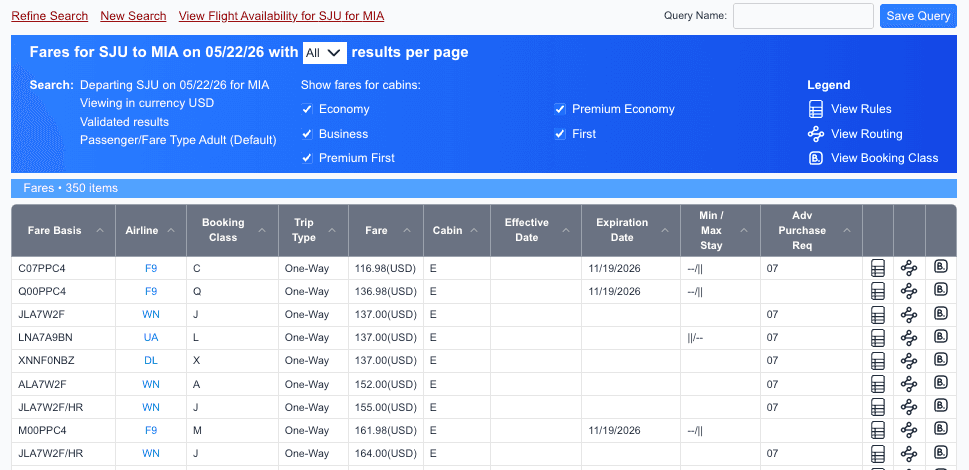The width and height of the screenshot is (969, 470).
Task: View booking class icon for M00PPC4 fare
Action: [x=941, y=429]
